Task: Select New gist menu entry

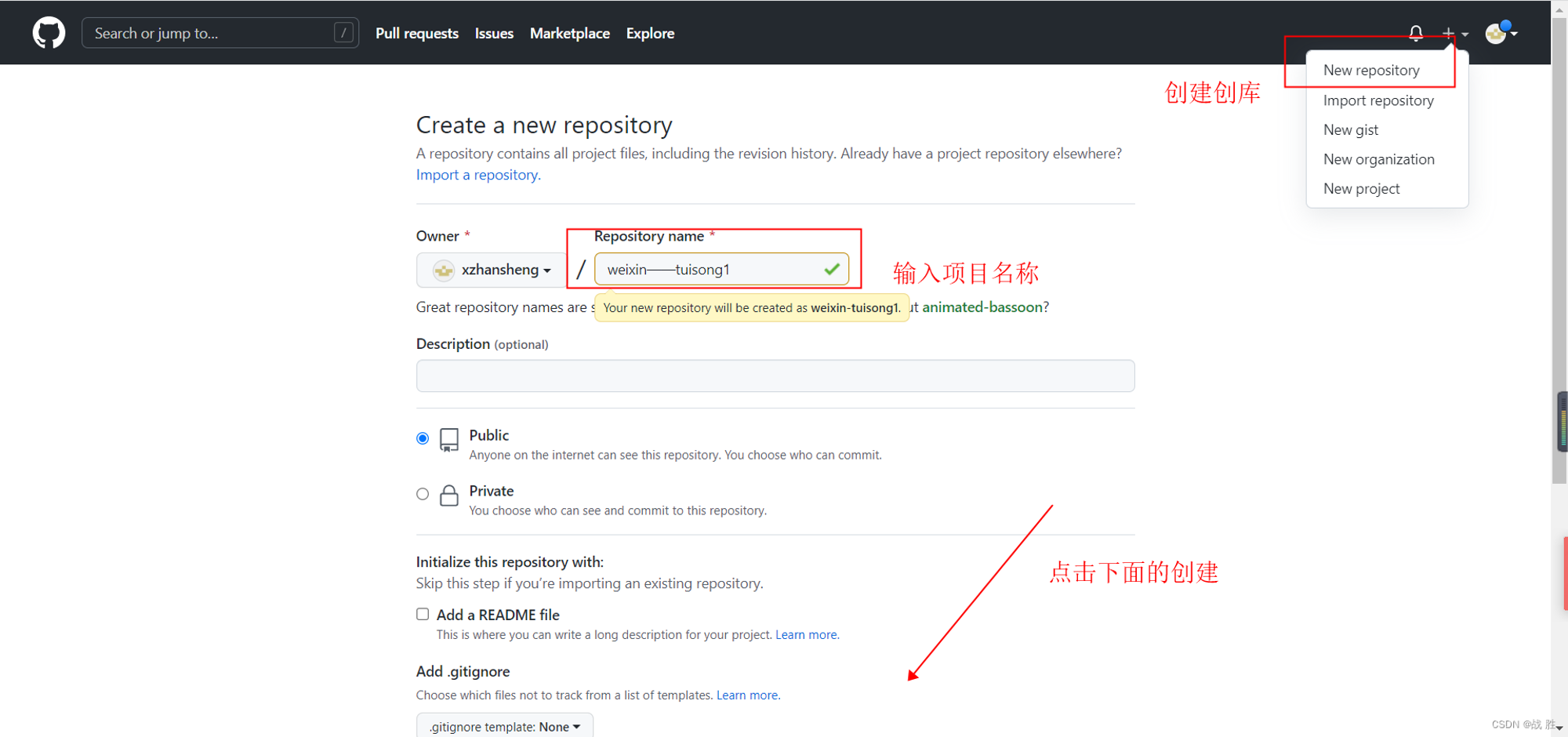Action: (1351, 130)
